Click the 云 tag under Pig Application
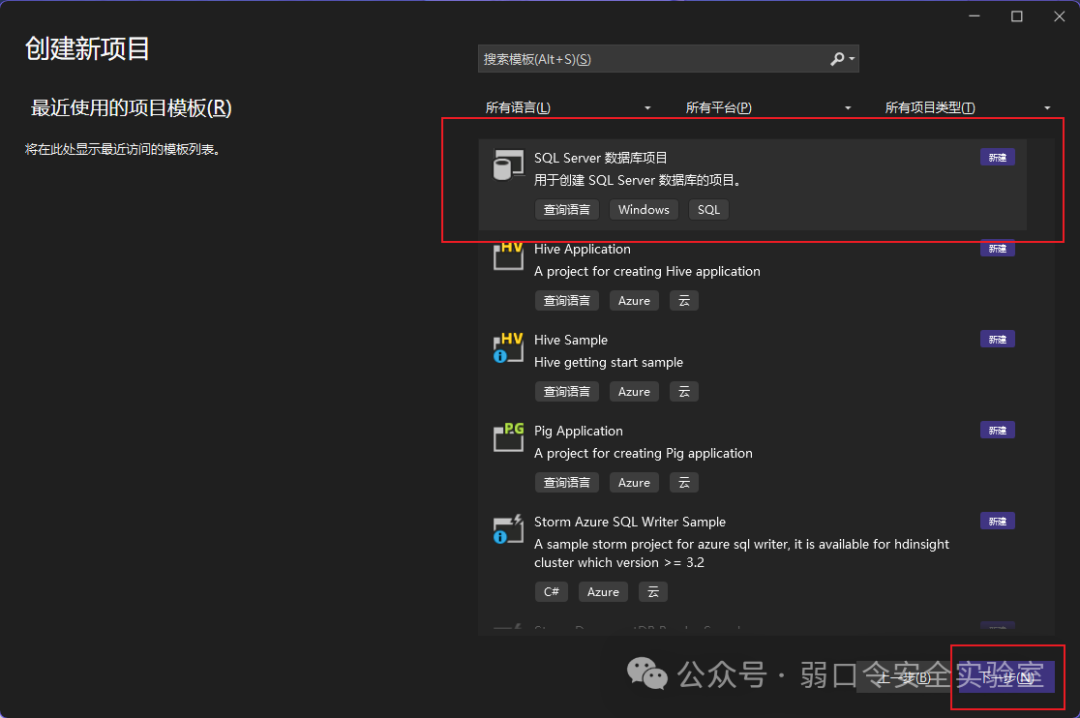The width and height of the screenshot is (1080, 718). (x=684, y=482)
